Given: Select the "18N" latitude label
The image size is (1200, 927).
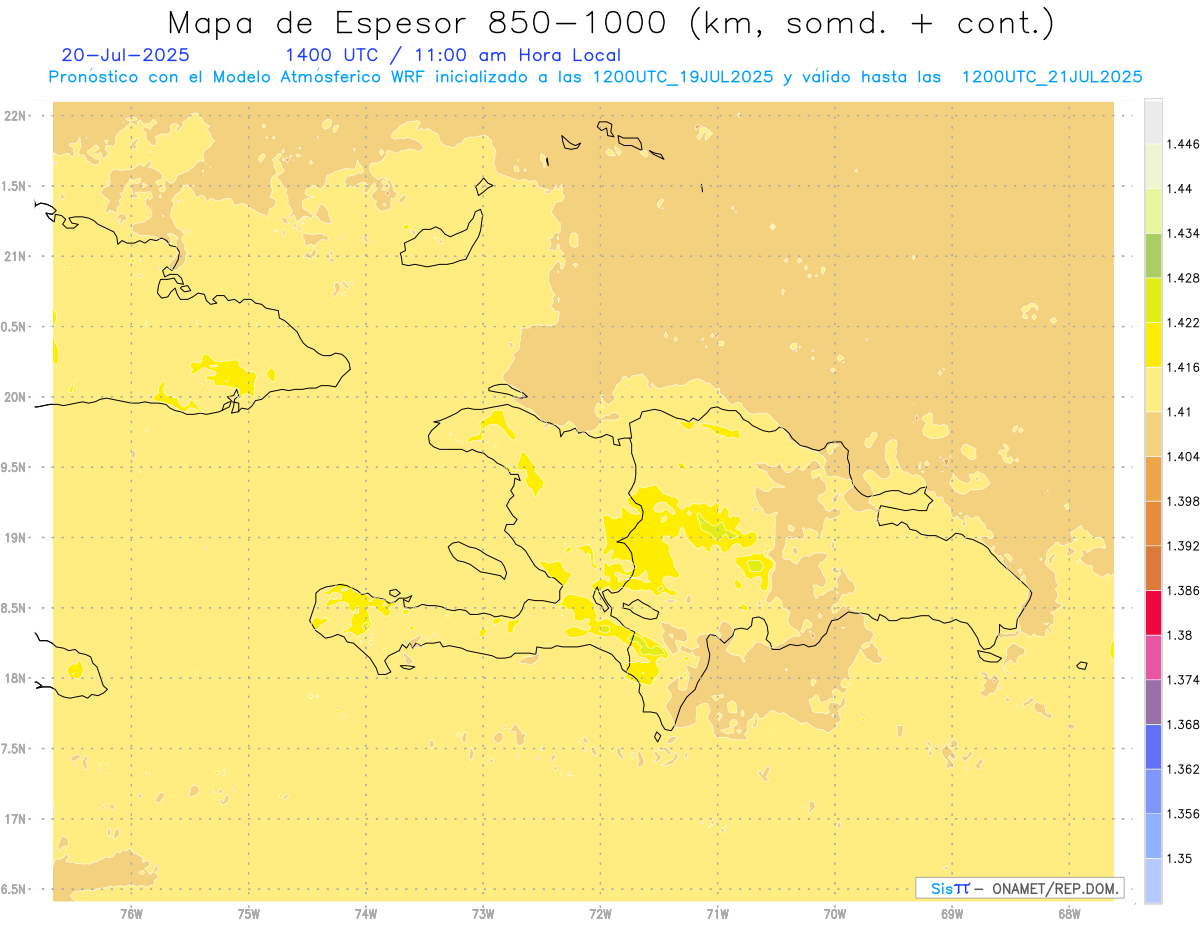Looking at the screenshot, I should click(x=15, y=678).
